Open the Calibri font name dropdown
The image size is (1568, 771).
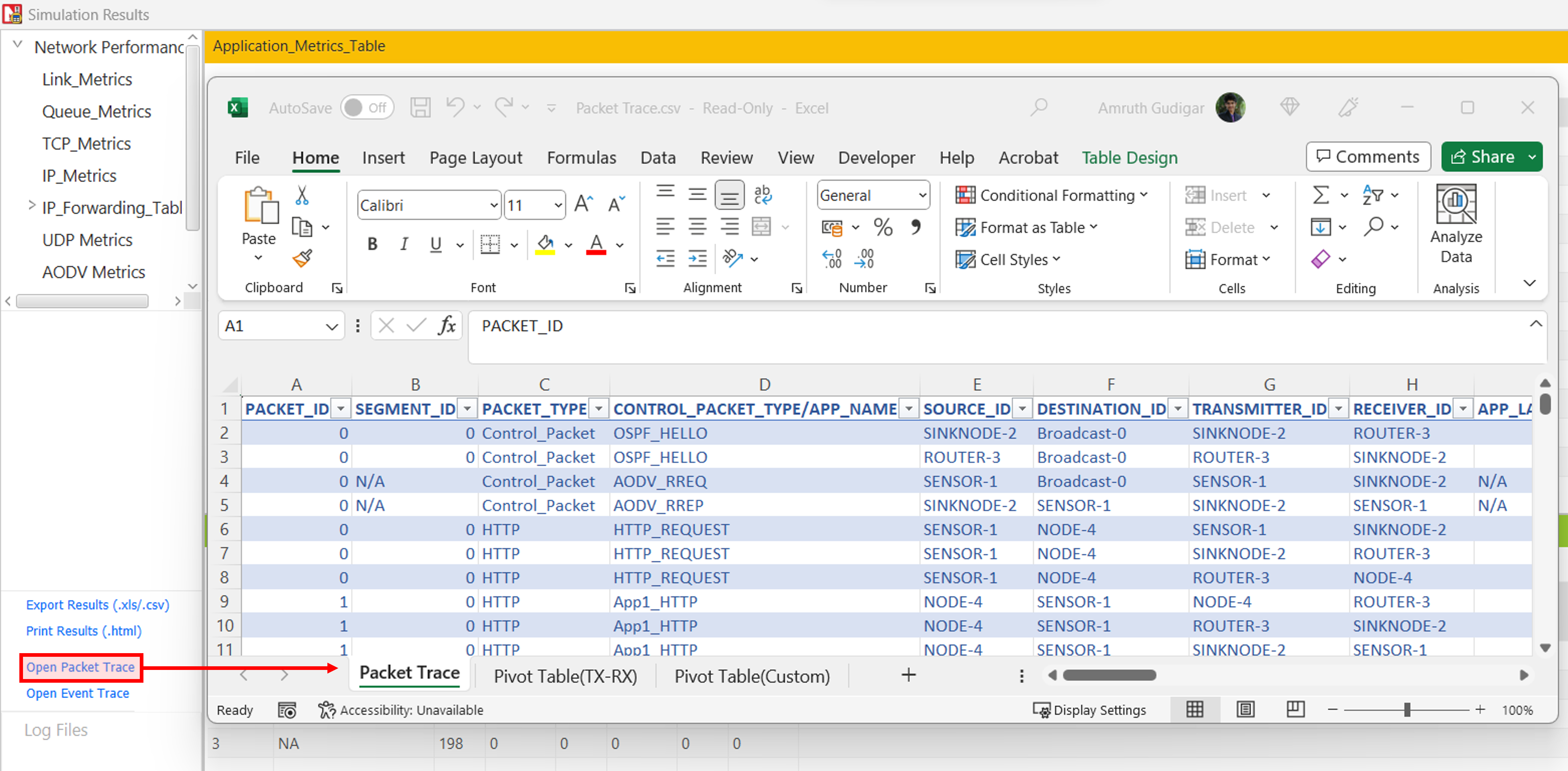click(494, 205)
